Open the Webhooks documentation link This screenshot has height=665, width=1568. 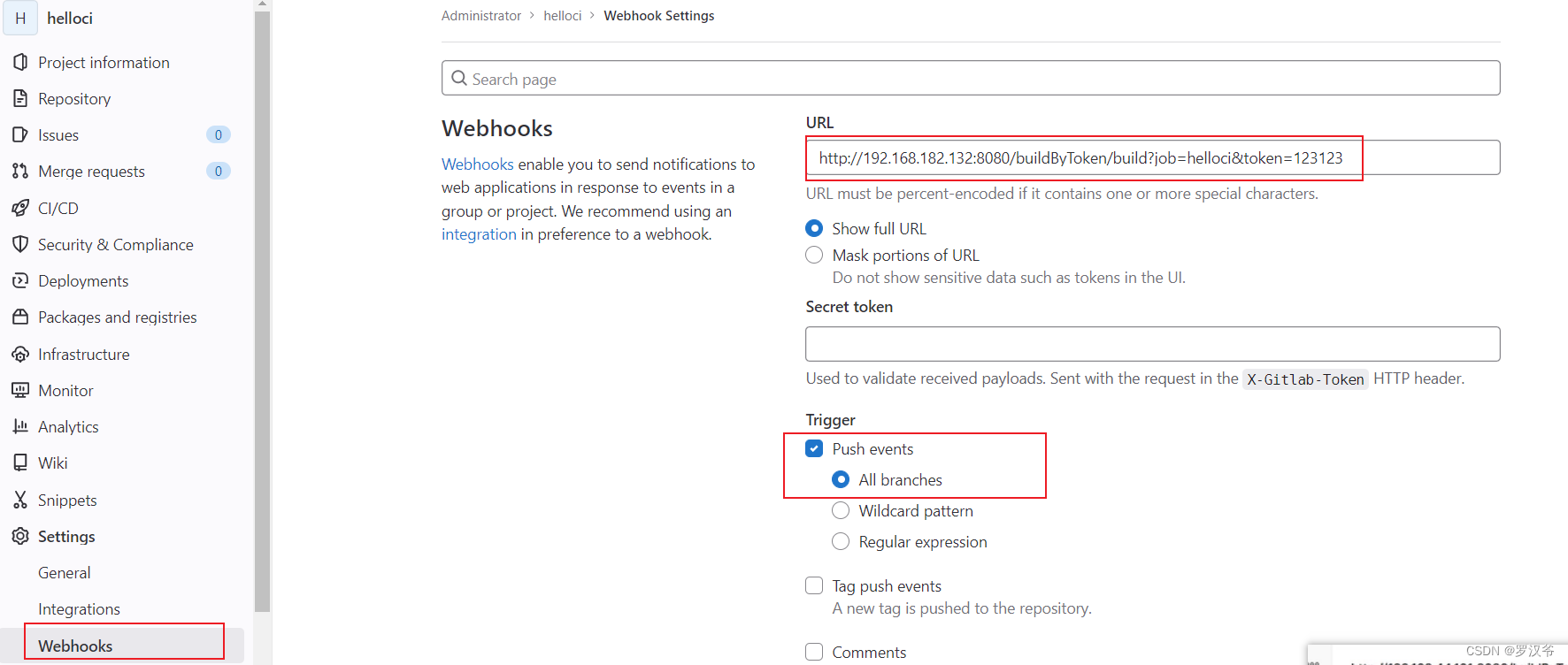478,164
